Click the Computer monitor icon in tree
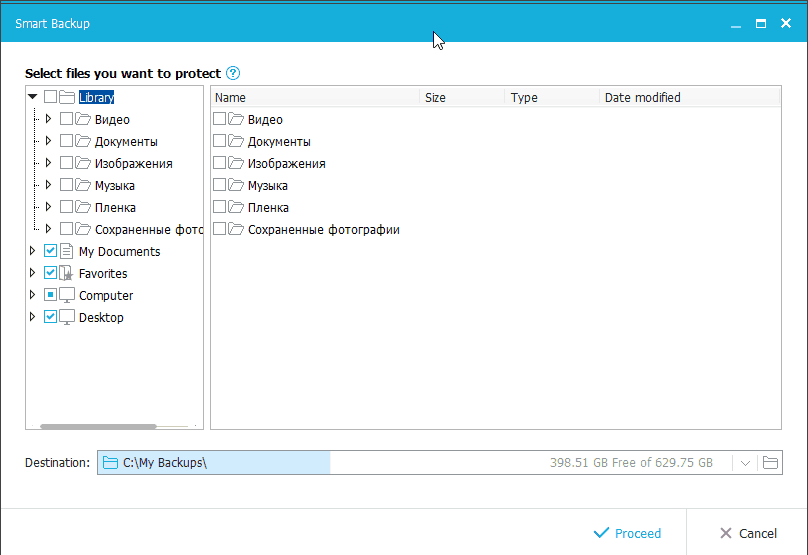 tap(67, 295)
